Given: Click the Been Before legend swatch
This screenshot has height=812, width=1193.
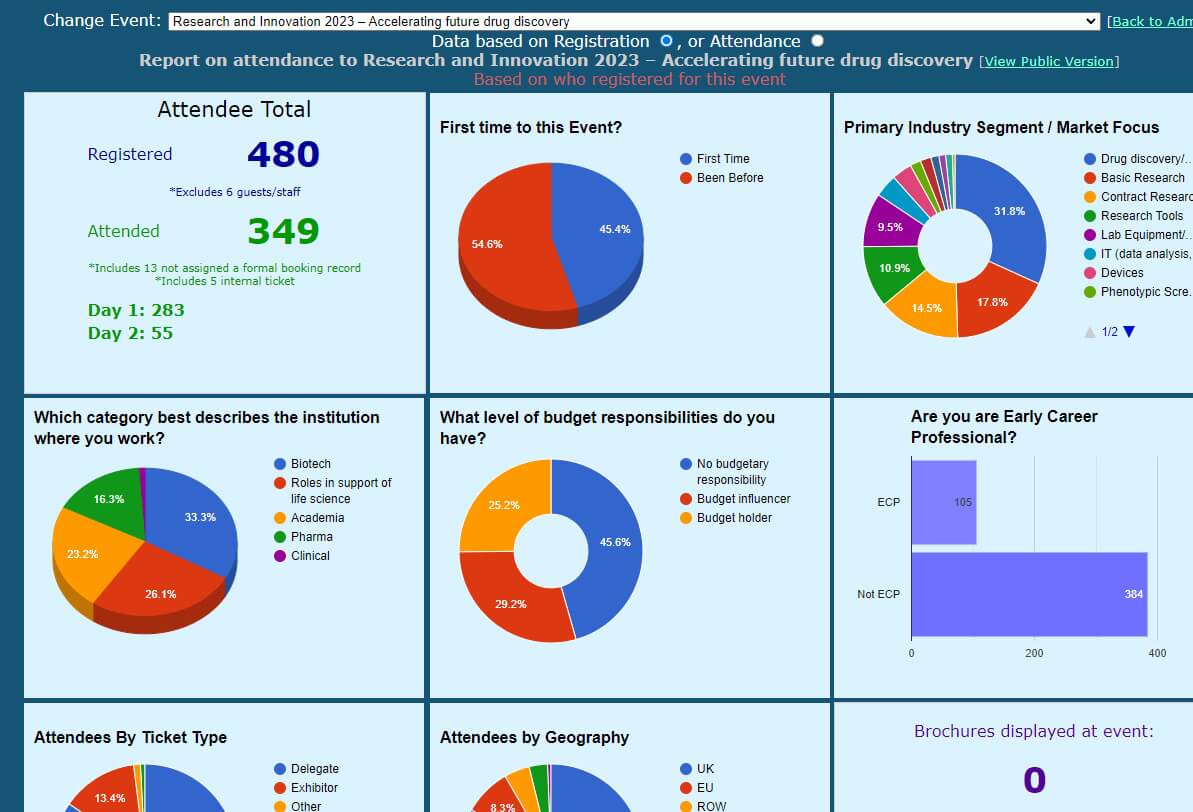Looking at the screenshot, I should [x=686, y=178].
